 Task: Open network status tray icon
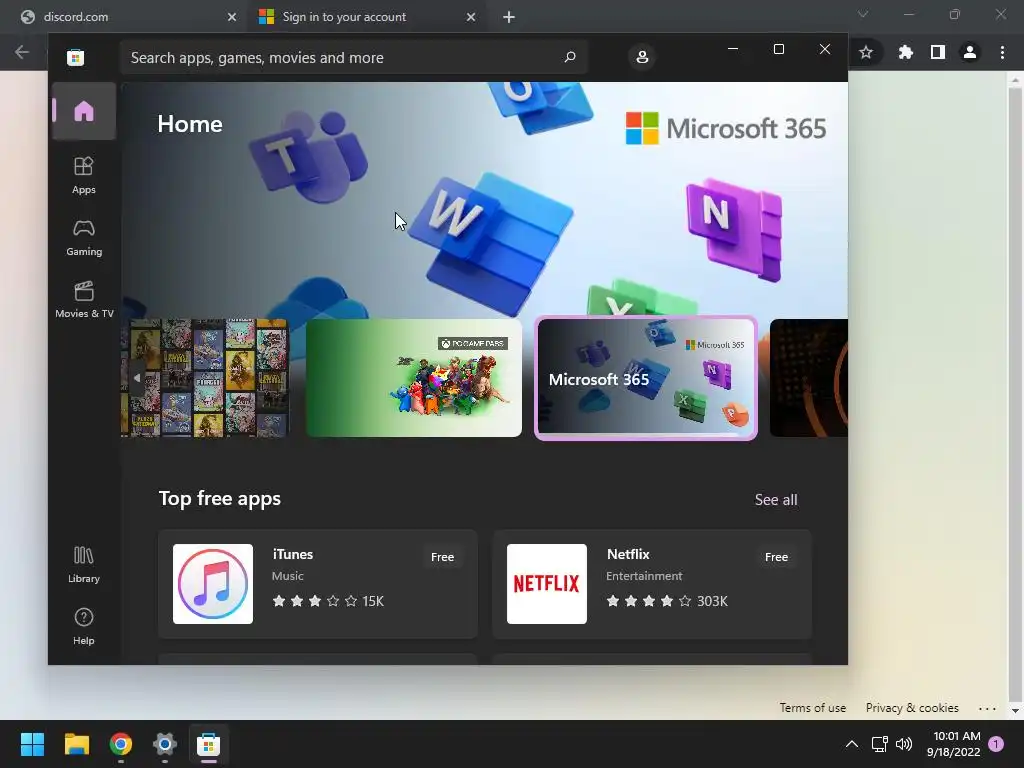point(879,744)
